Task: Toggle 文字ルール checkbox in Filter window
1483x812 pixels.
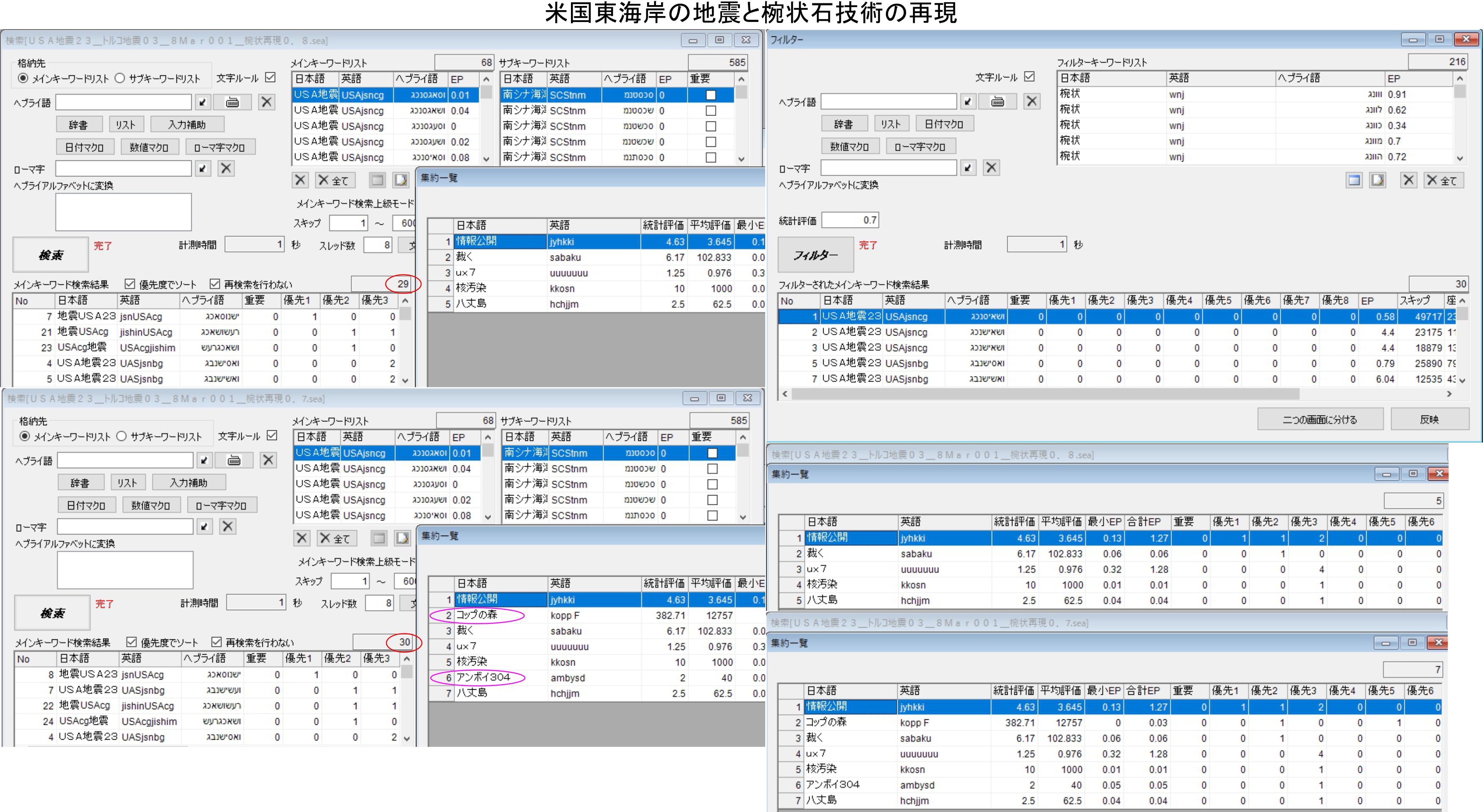Action: click(1030, 77)
